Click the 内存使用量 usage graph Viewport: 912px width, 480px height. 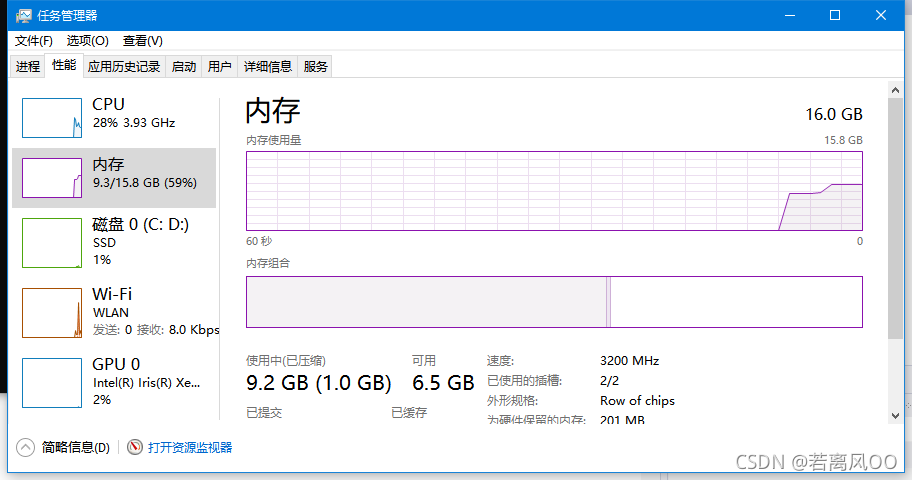554,191
